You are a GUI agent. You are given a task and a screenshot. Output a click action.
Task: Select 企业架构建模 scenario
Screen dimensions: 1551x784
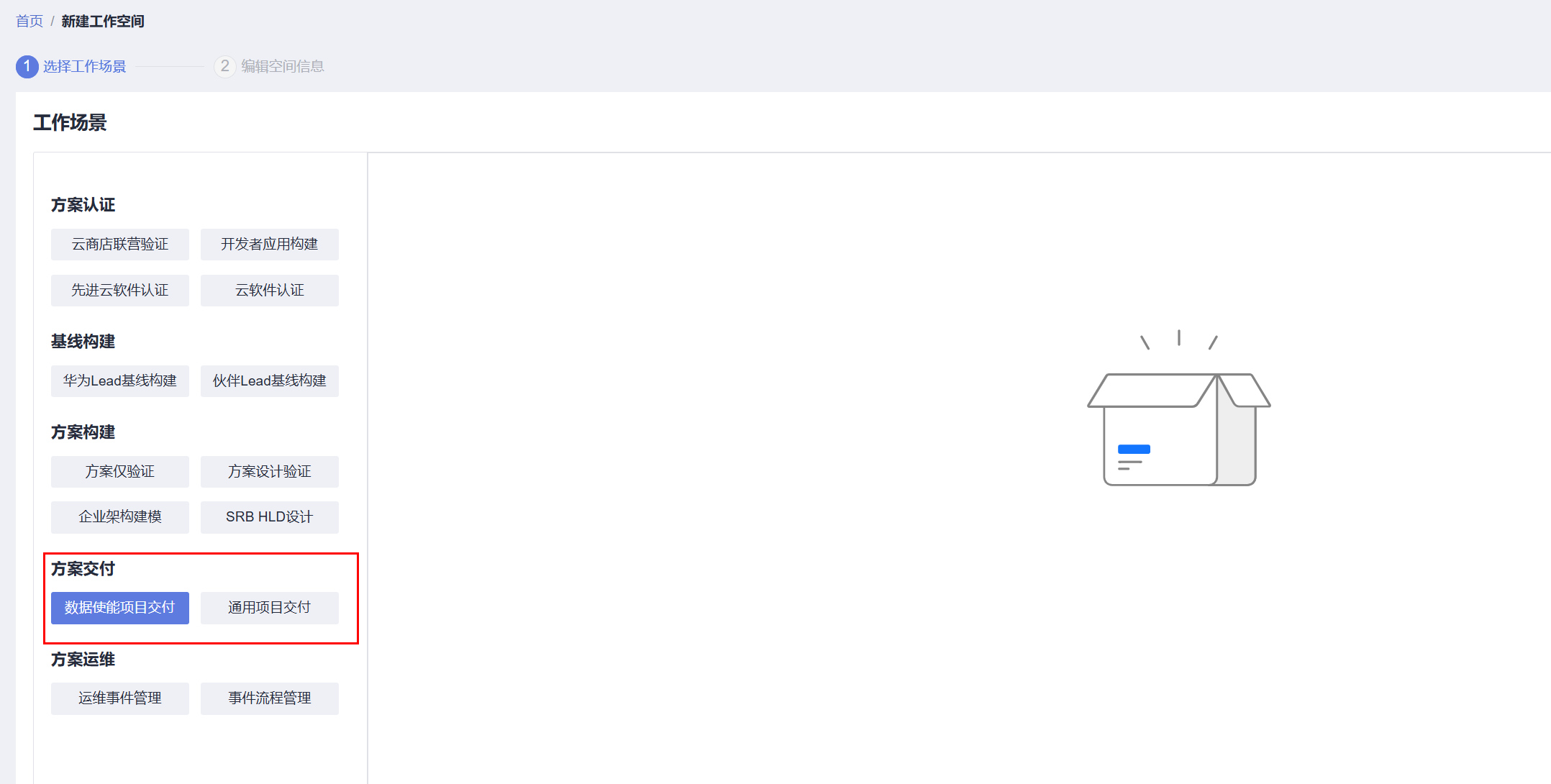120,517
